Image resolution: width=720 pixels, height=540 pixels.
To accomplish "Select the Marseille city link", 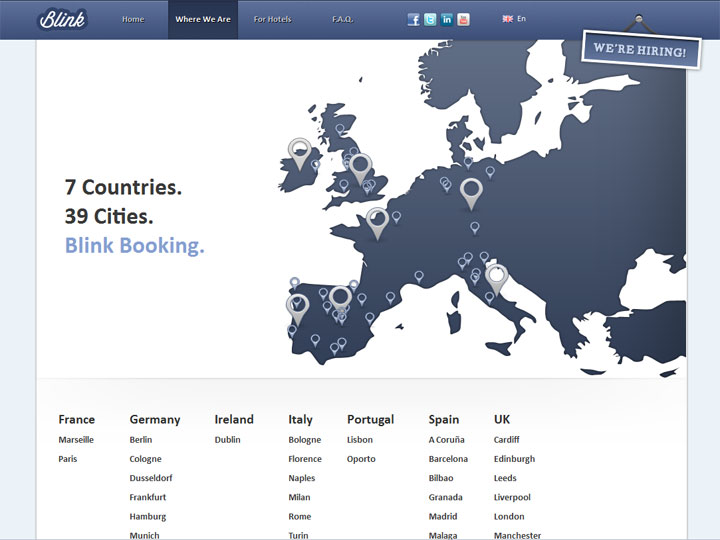I will click(76, 440).
